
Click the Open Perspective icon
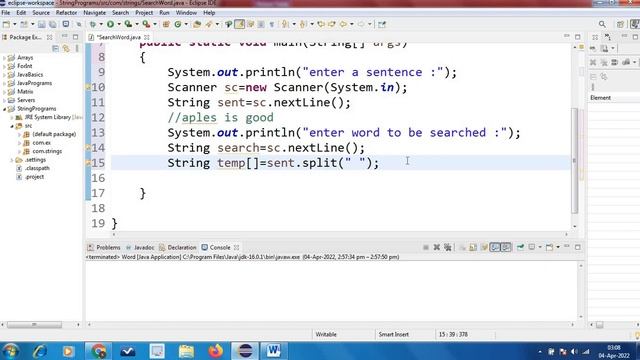pyautogui.click(x=620, y=24)
